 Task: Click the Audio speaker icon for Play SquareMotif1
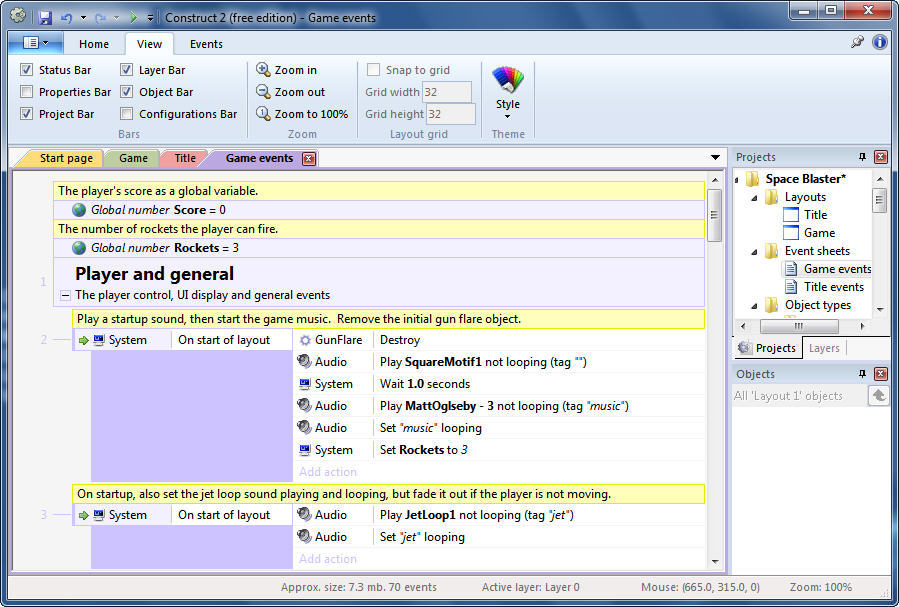(304, 361)
